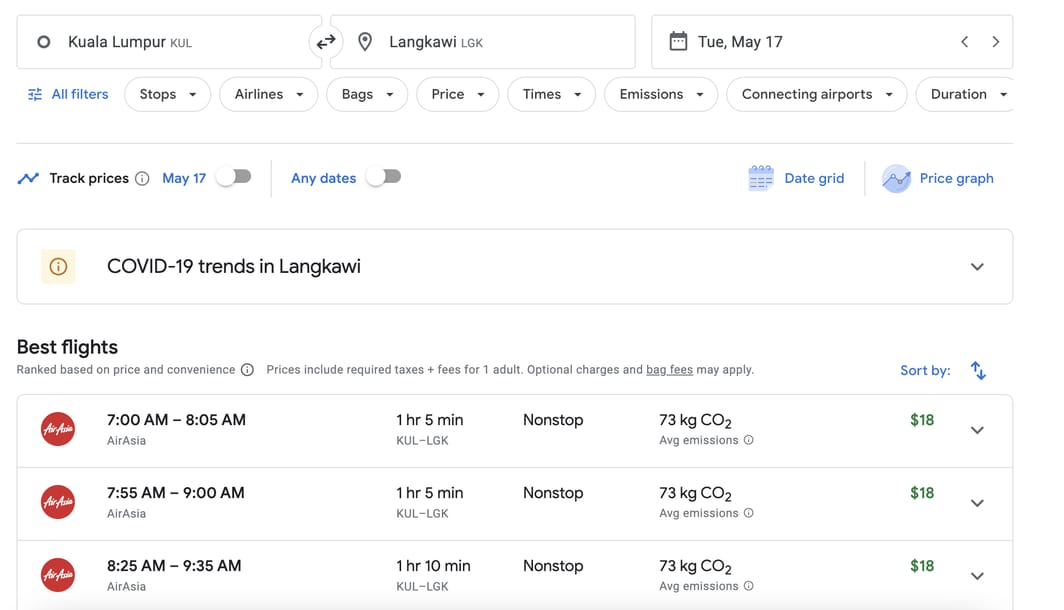This screenshot has width=1064, height=610.
Task: Expand COVID-19 trends in Langkawi panel
Action: click(x=977, y=267)
